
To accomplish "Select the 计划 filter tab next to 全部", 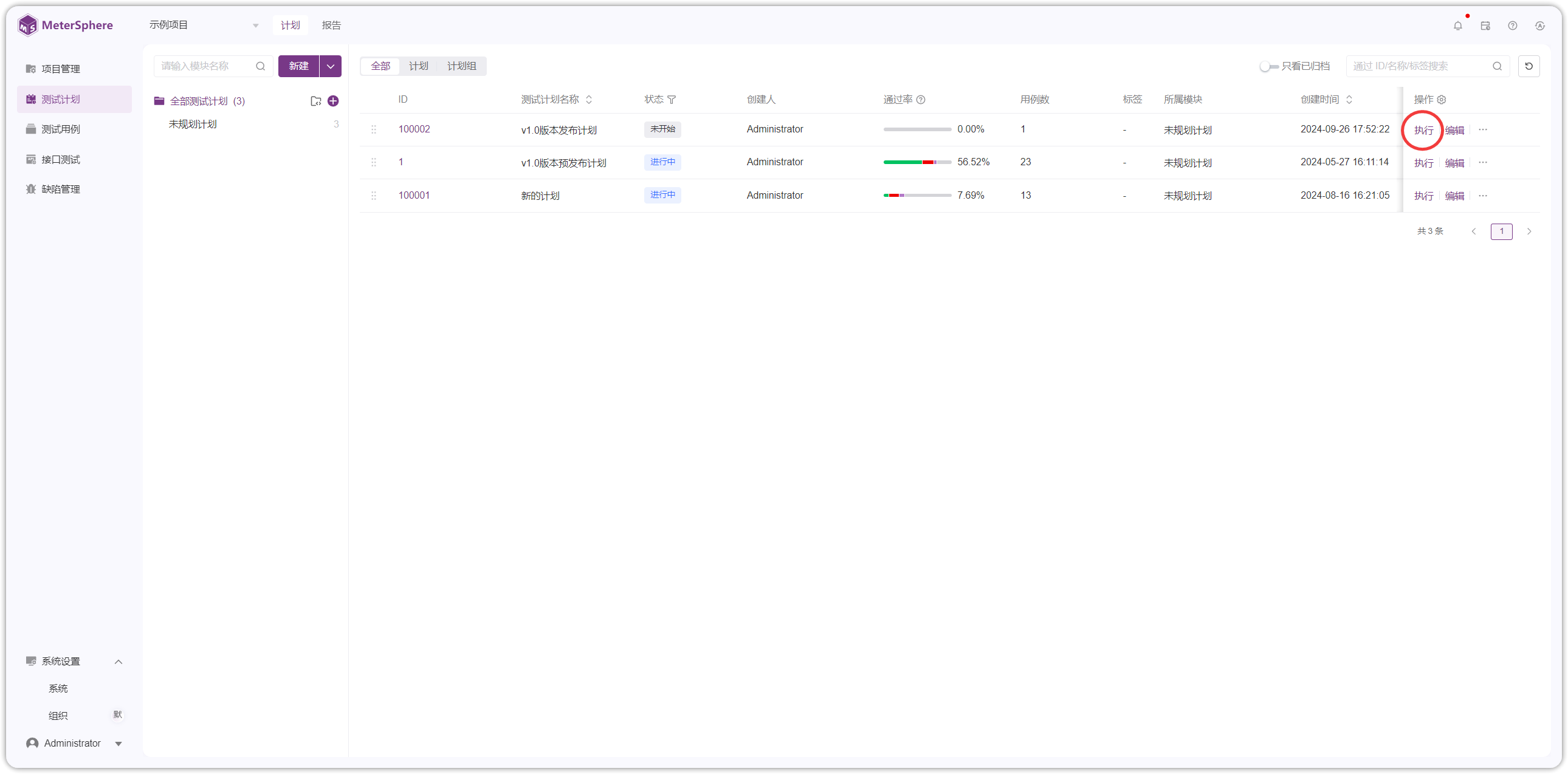I will pos(418,66).
